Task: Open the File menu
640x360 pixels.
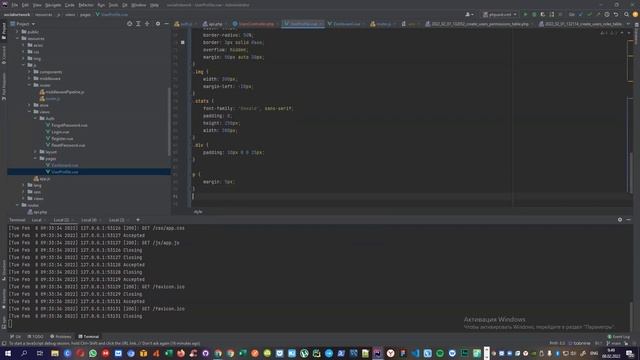Action: coord(15,5)
